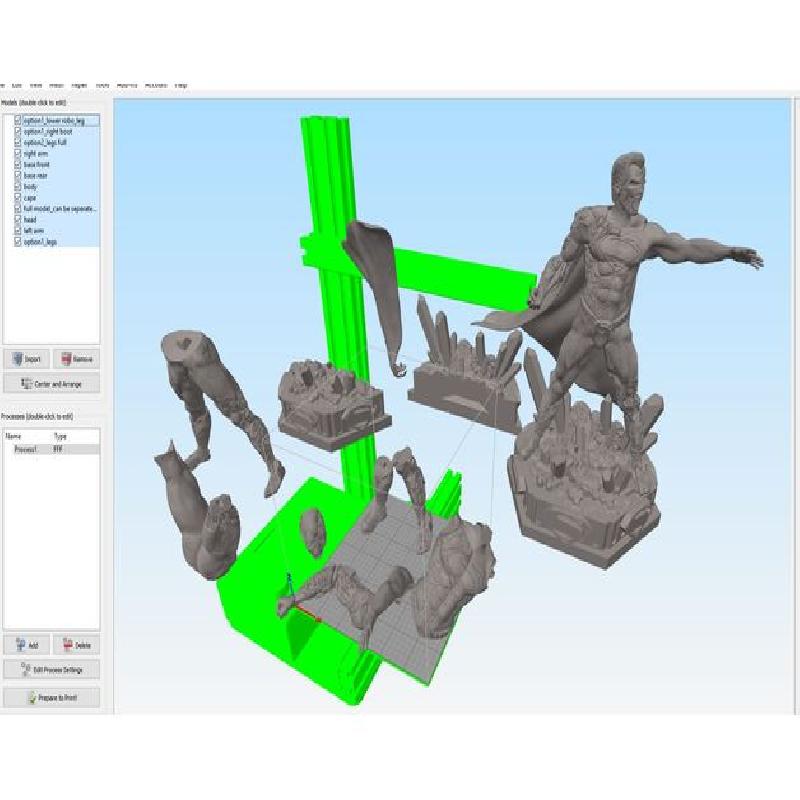Select option1_legs in the models list

tap(40, 242)
